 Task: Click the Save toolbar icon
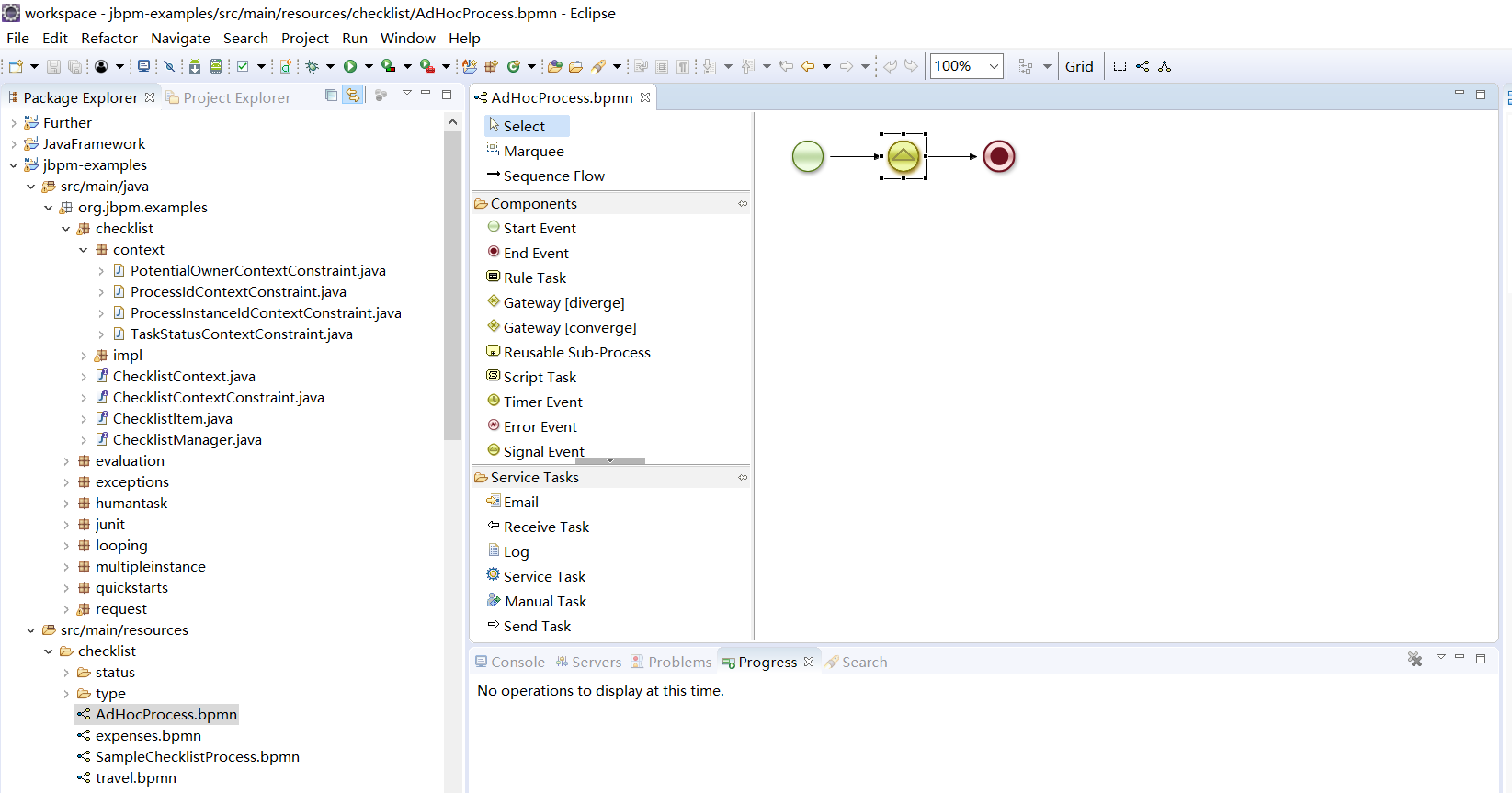(x=53, y=66)
